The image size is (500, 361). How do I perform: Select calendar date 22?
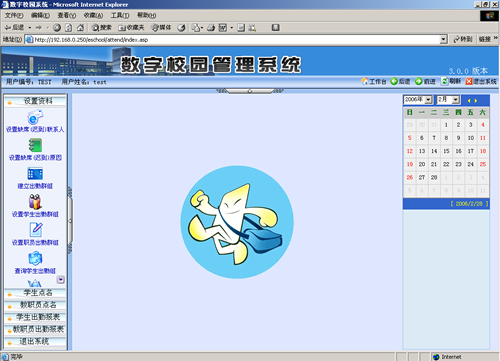(x=446, y=164)
